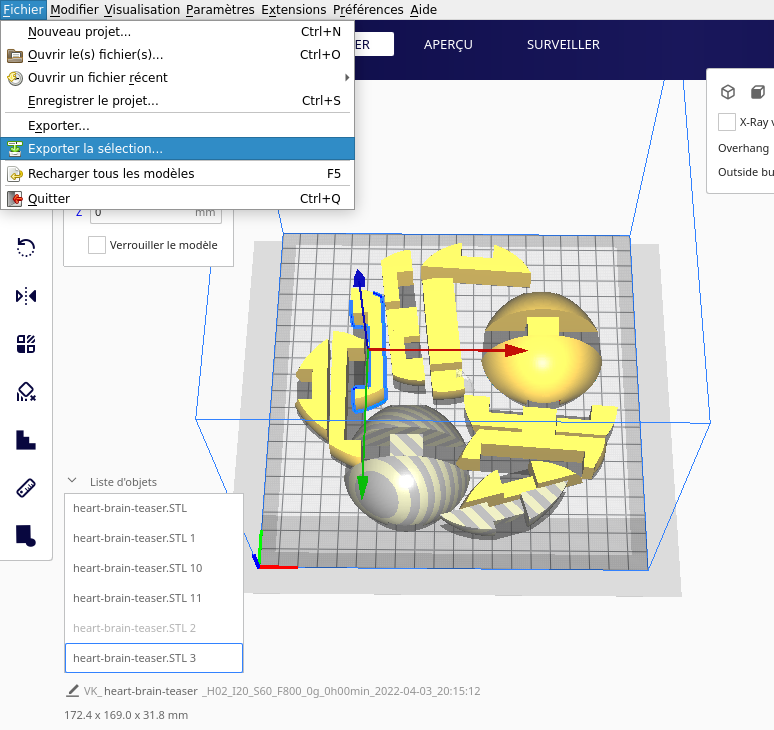The image size is (774, 730).
Task: Click the Z position input field
Action: tap(156, 213)
